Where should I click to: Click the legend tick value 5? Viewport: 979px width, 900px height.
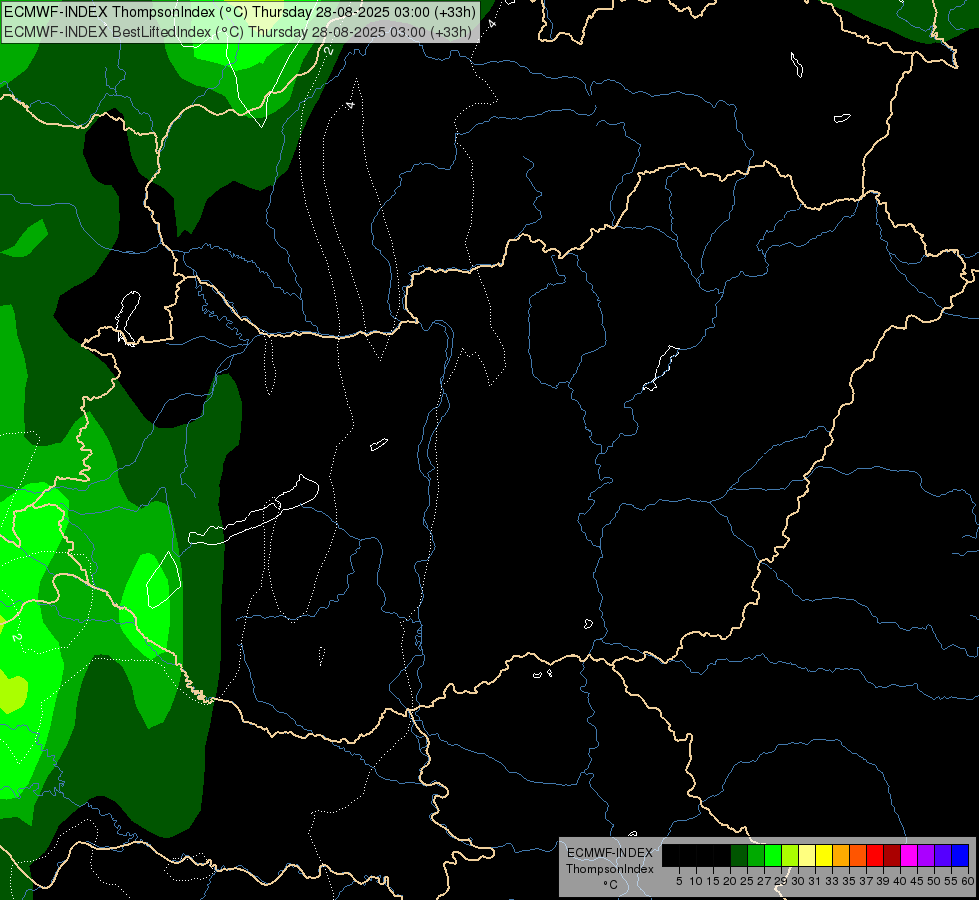tap(679, 881)
